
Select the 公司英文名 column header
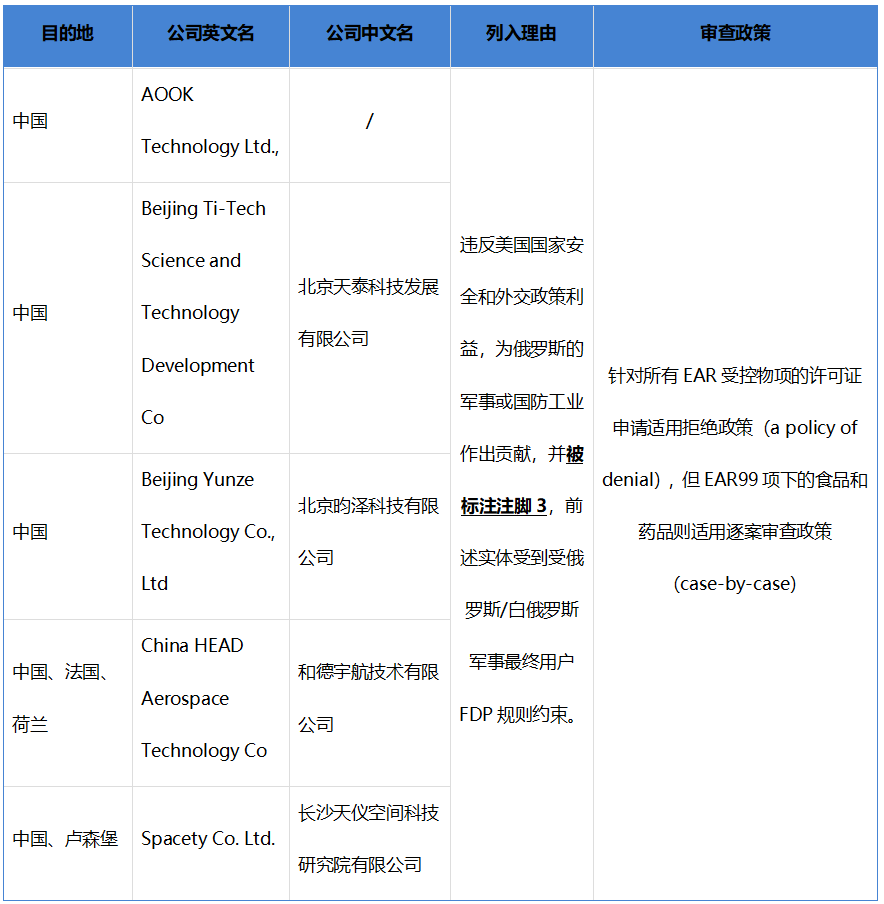(210, 33)
